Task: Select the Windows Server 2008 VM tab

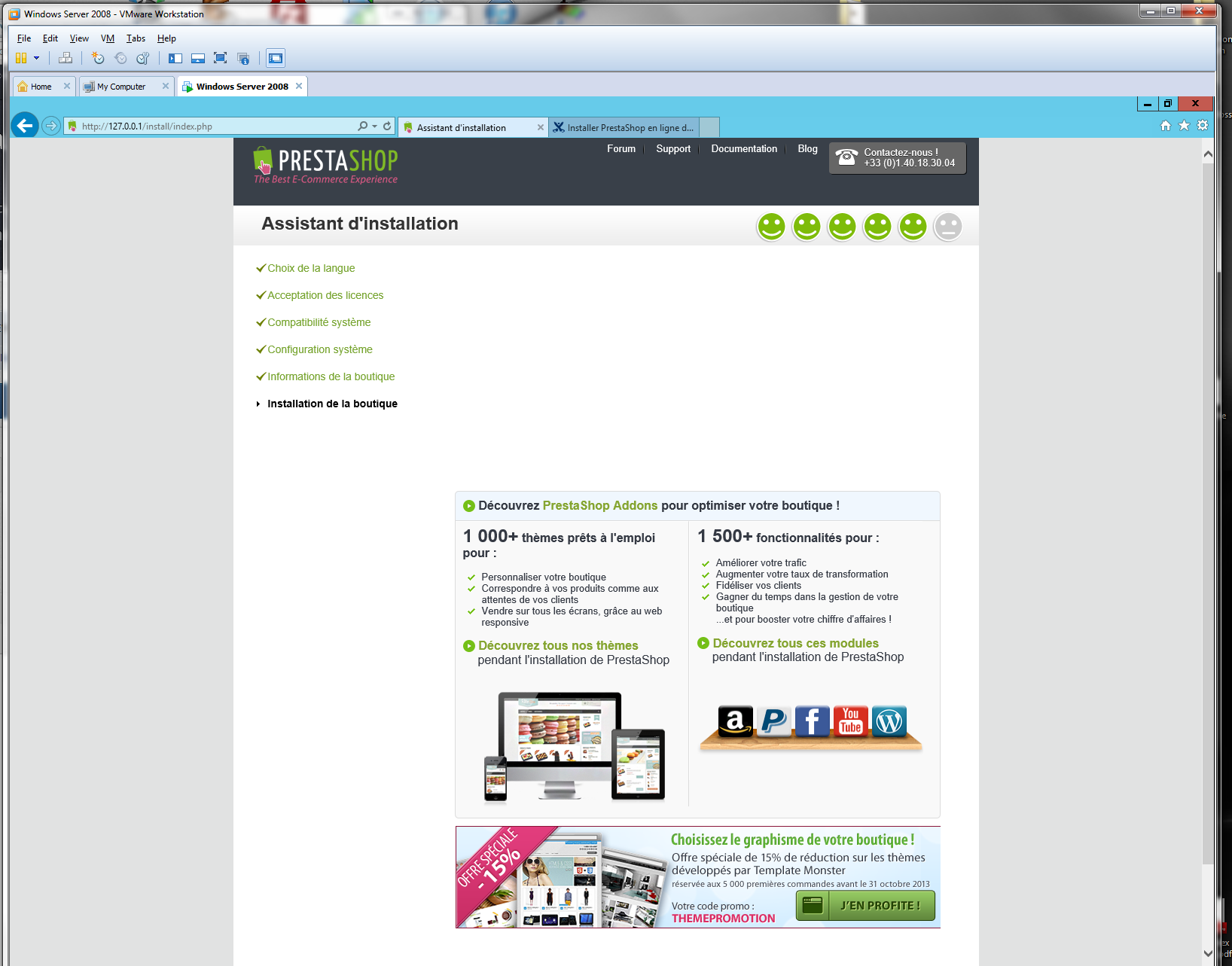Action: click(242, 87)
